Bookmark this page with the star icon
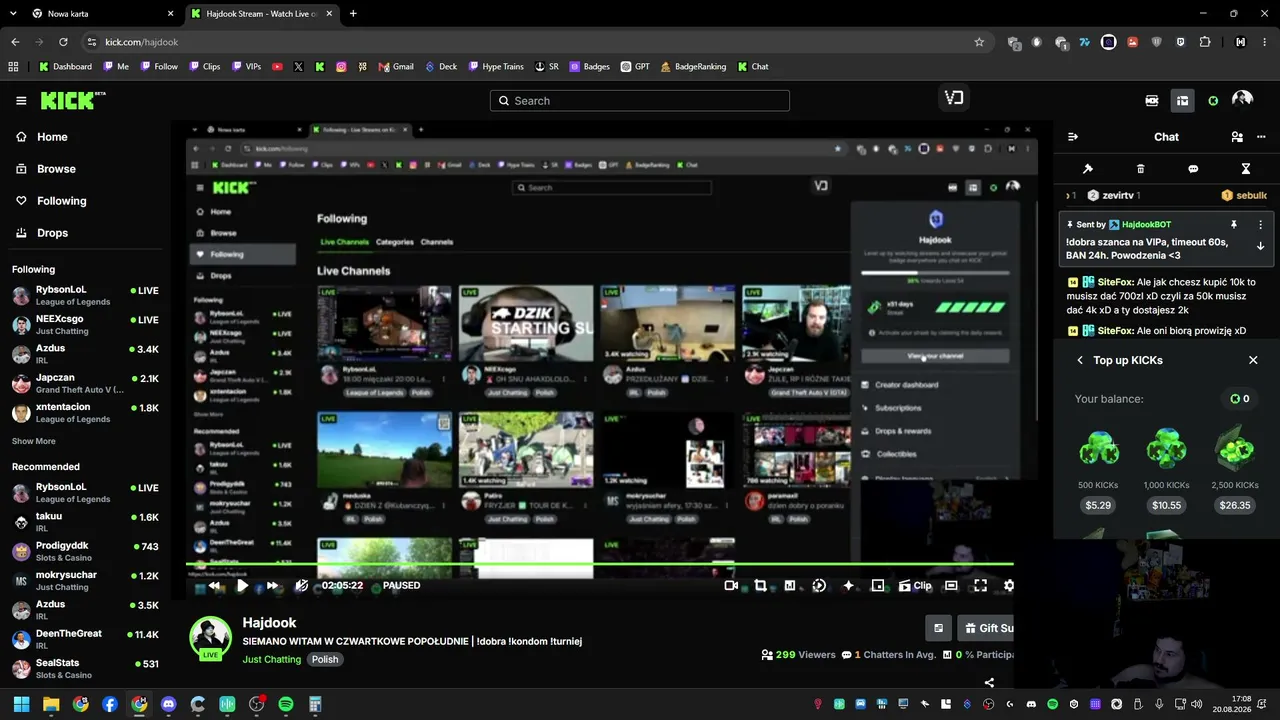The height and width of the screenshot is (720, 1280). (x=979, y=42)
